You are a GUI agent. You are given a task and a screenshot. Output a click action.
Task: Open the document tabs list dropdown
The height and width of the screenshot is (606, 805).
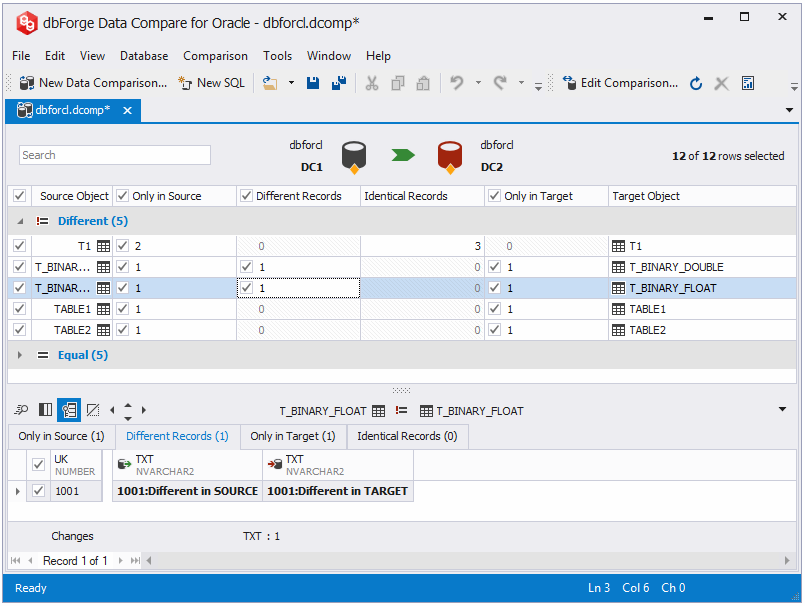pos(789,110)
